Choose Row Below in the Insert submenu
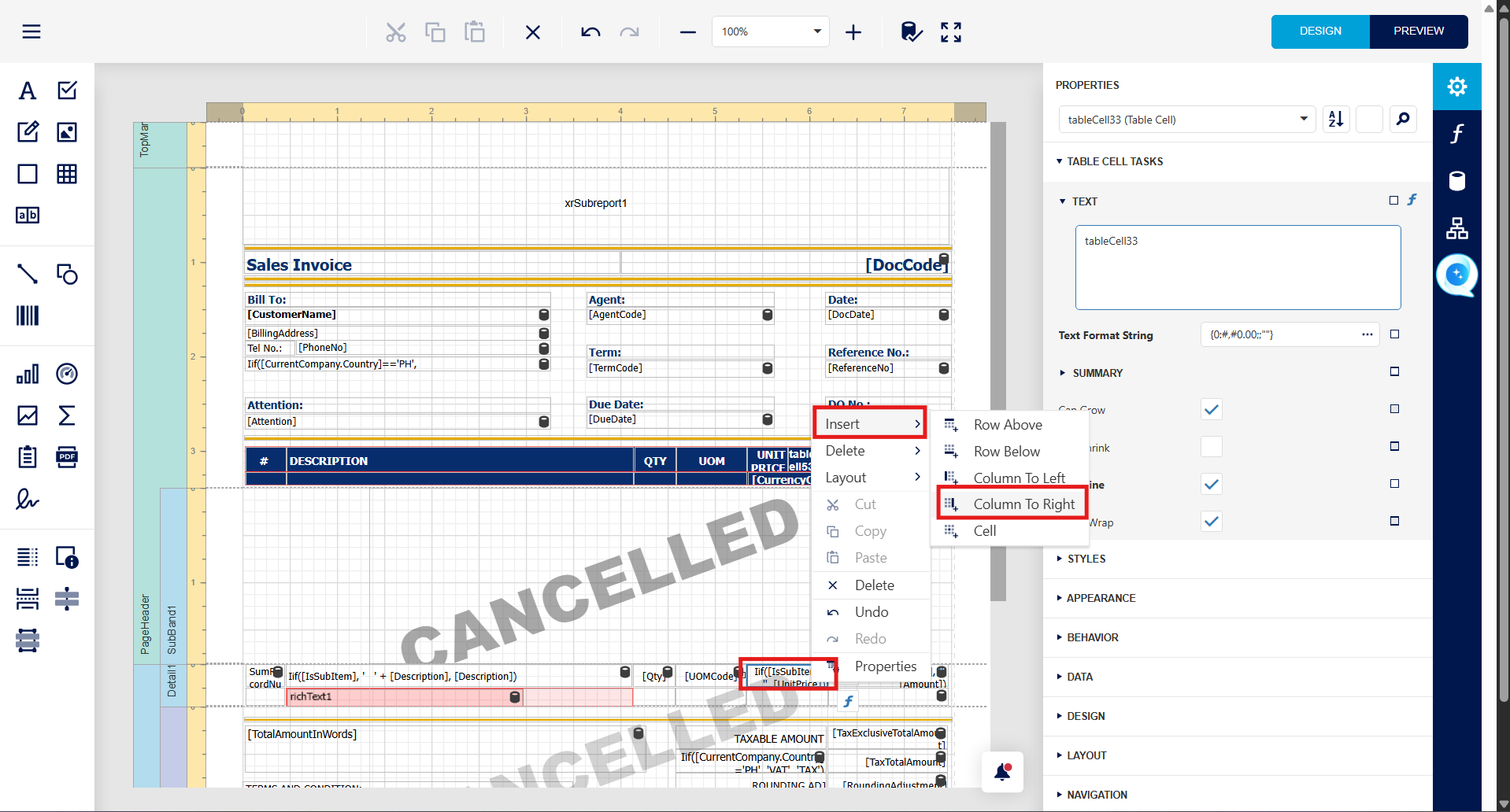This screenshot has width=1510, height=812. click(x=1011, y=452)
